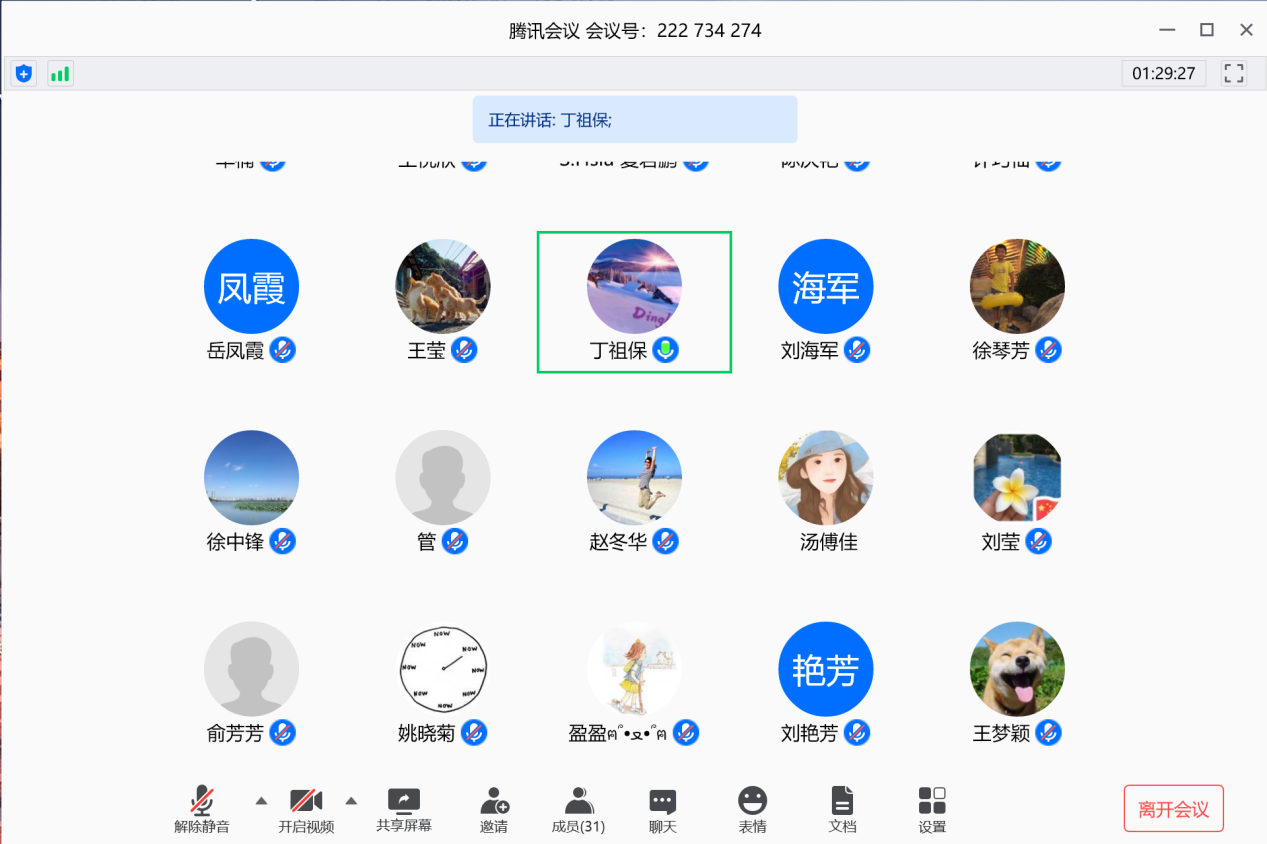Expand video options arrow next to 开启视频
This screenshot has height=844, width=1267.
(351, 800)
